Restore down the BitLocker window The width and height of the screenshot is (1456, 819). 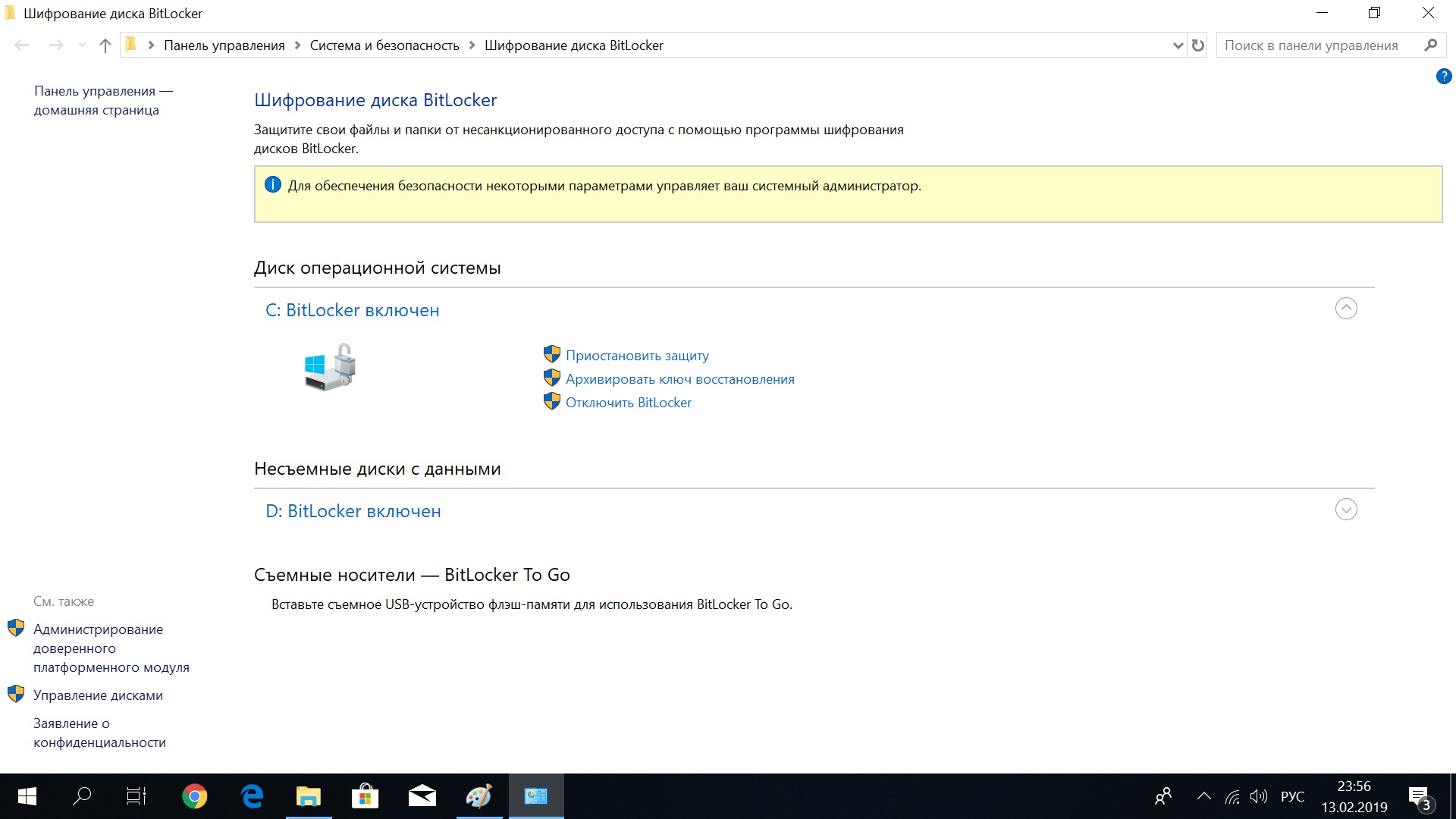[x=1374, y=13]
